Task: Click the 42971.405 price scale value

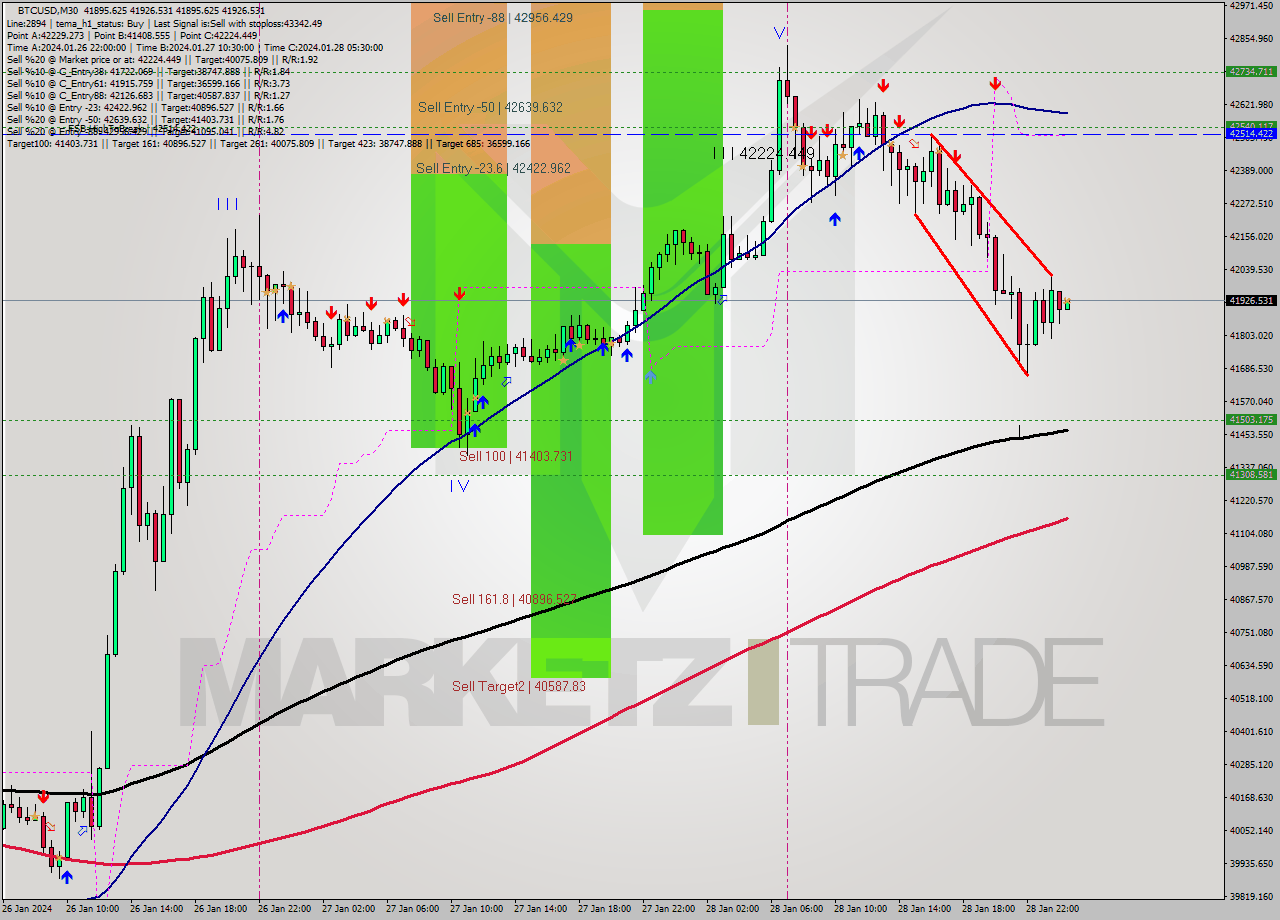Action: click(1251, 6)
